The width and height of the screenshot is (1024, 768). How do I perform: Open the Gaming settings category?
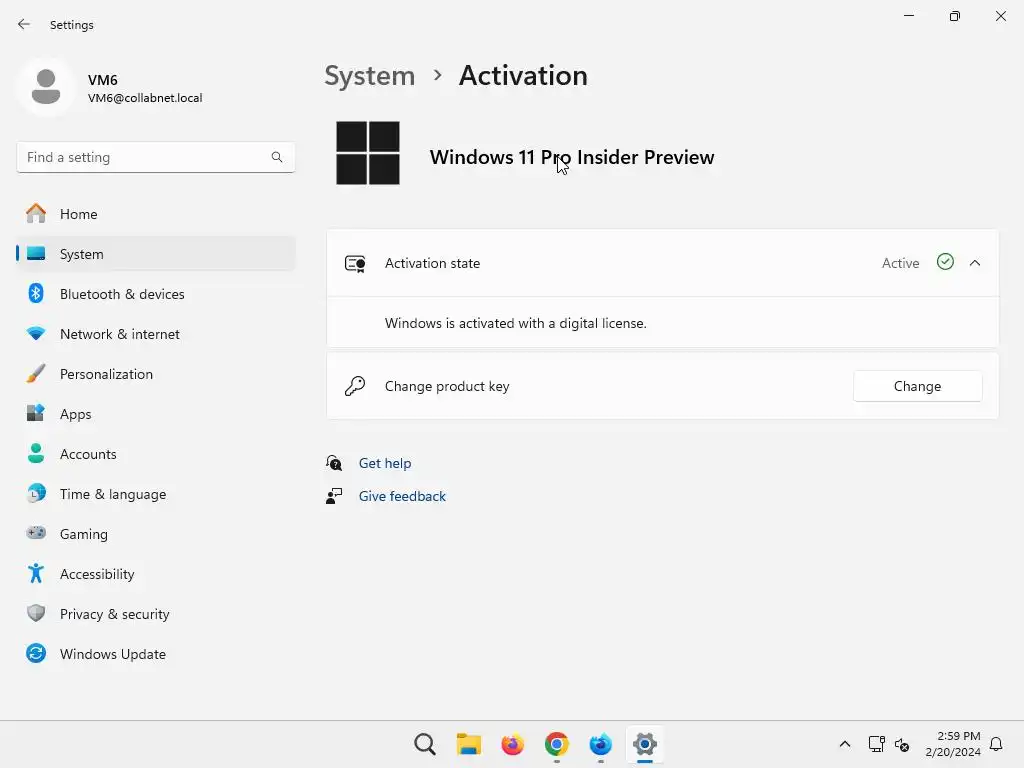[x=83, y=534]
